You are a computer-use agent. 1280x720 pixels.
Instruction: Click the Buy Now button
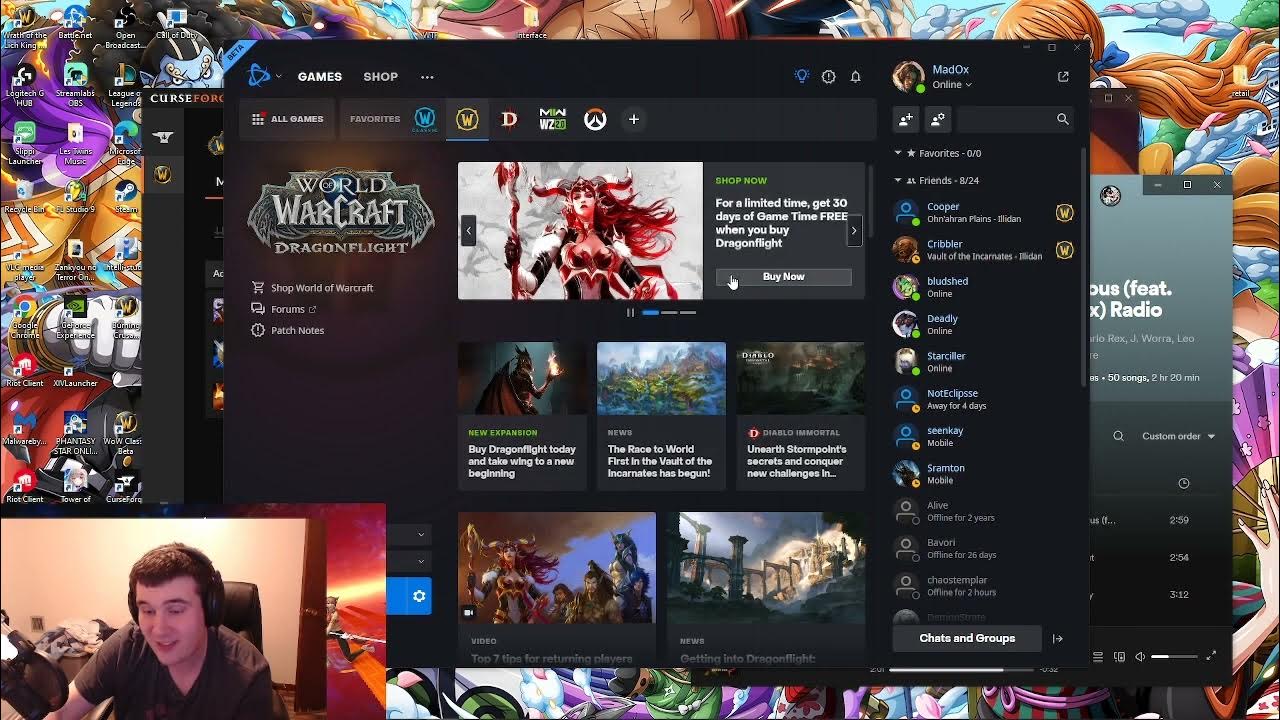[784, 277]
